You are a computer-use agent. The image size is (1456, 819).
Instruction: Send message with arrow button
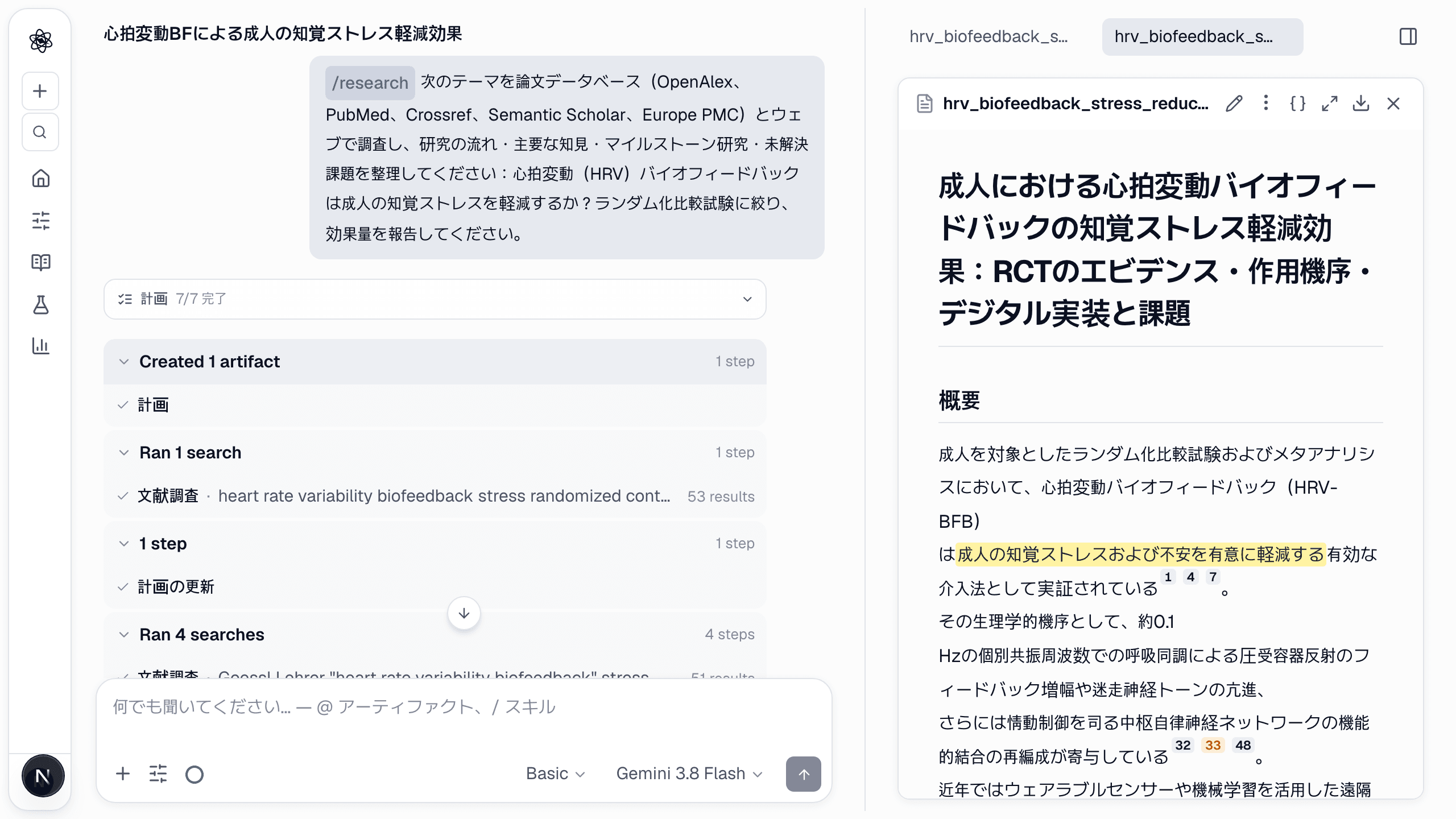pyautogui.click(x=804, y=774)
